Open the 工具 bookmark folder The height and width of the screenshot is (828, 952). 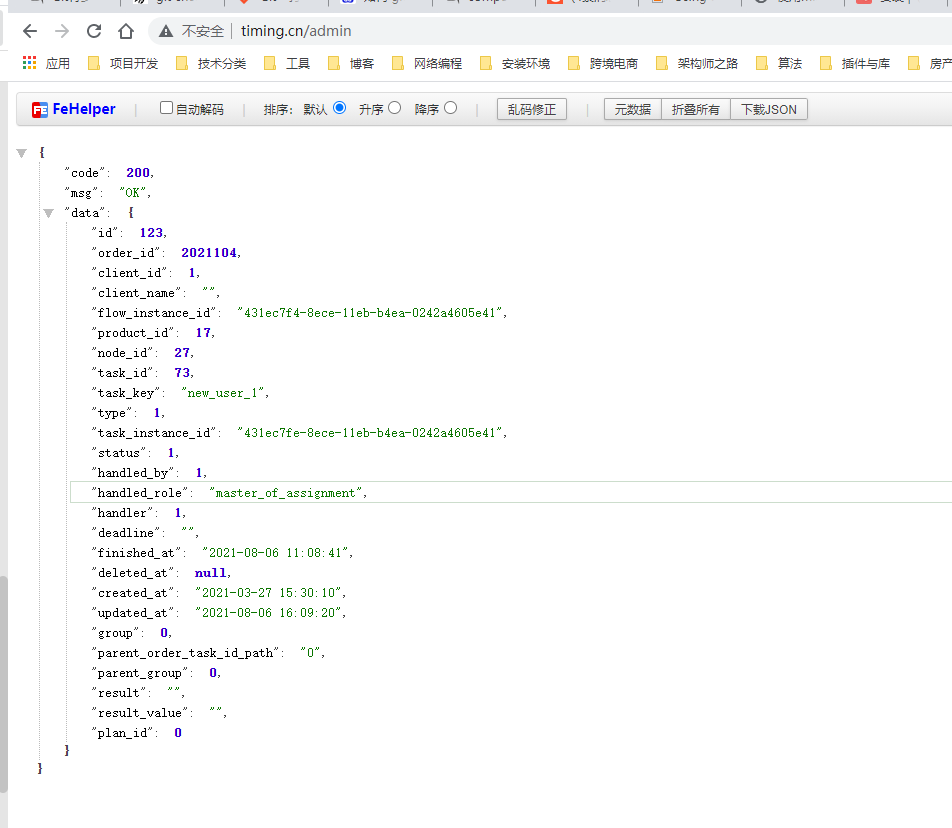pos(287,63)
